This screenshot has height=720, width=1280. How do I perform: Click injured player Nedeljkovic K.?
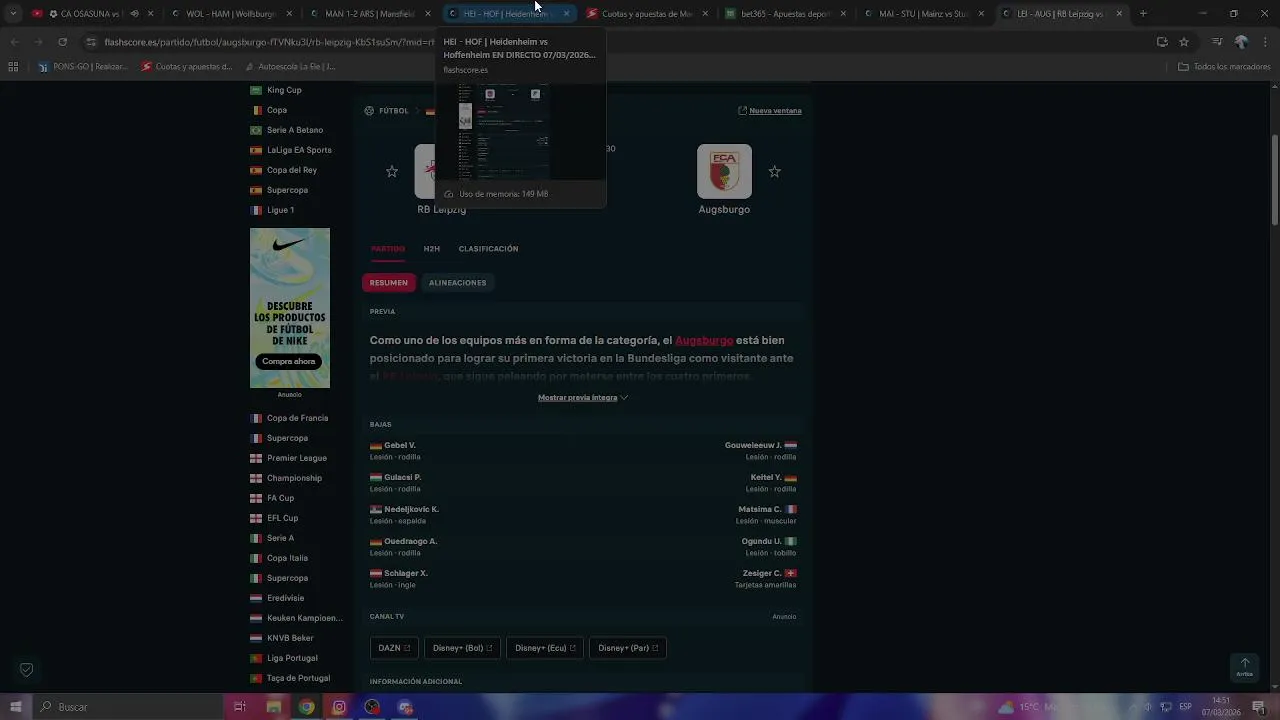pyautogui.click(x=411, y=509)
